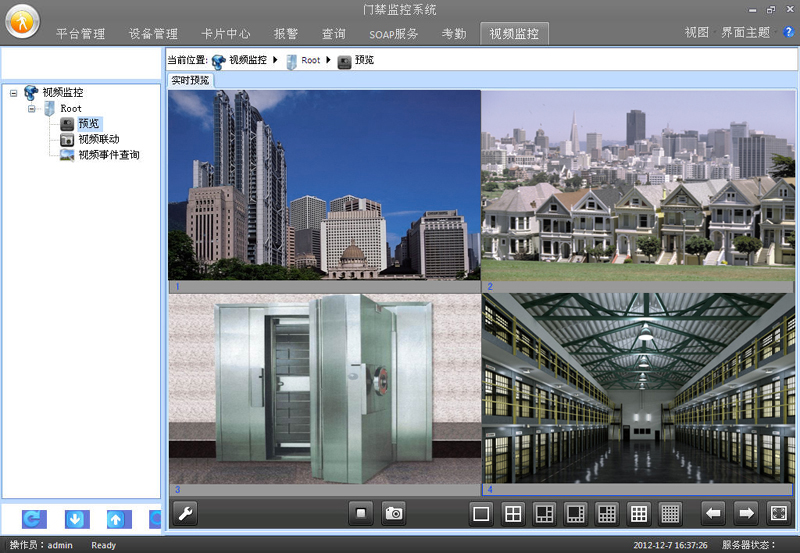This screenshot has height=553, width=800.
Task: Select 视频联动 in the tree
Action: 98,139
